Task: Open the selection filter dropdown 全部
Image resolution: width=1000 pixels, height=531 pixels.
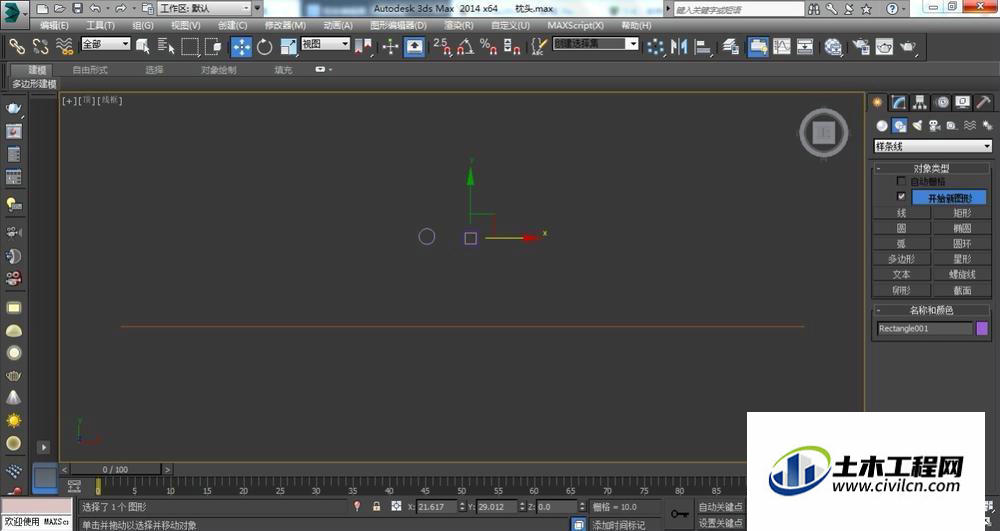Action: (x=106, y=43)
